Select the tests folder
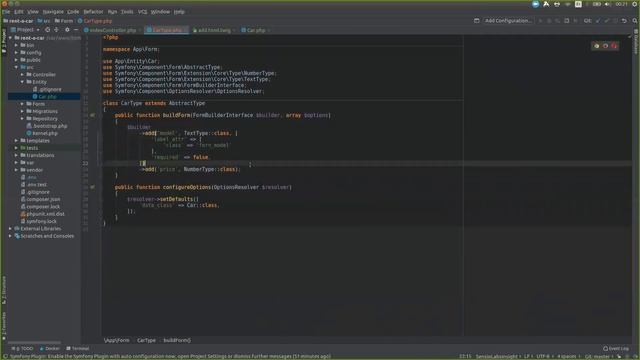Image resolution: width=640 pixels, height=360 pixels. point(29,148)
